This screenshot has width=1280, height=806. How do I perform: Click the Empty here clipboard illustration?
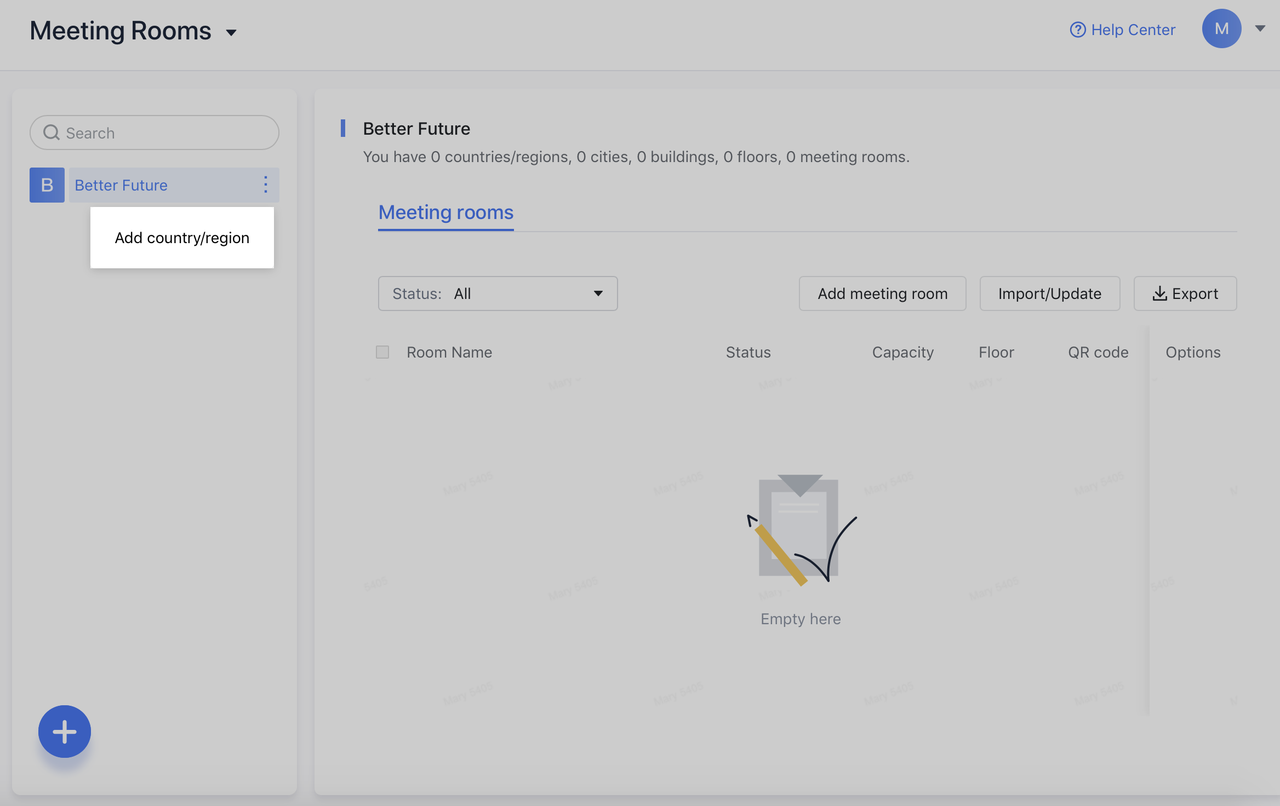801,530
